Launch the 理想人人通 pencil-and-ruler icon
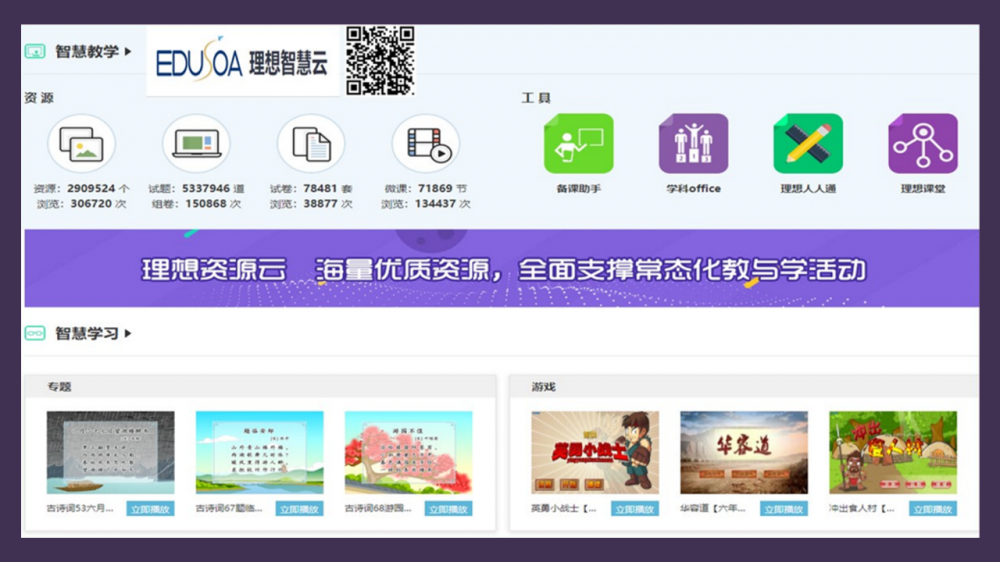Viewport: 1000px width, 562px height. pos(808,144)
